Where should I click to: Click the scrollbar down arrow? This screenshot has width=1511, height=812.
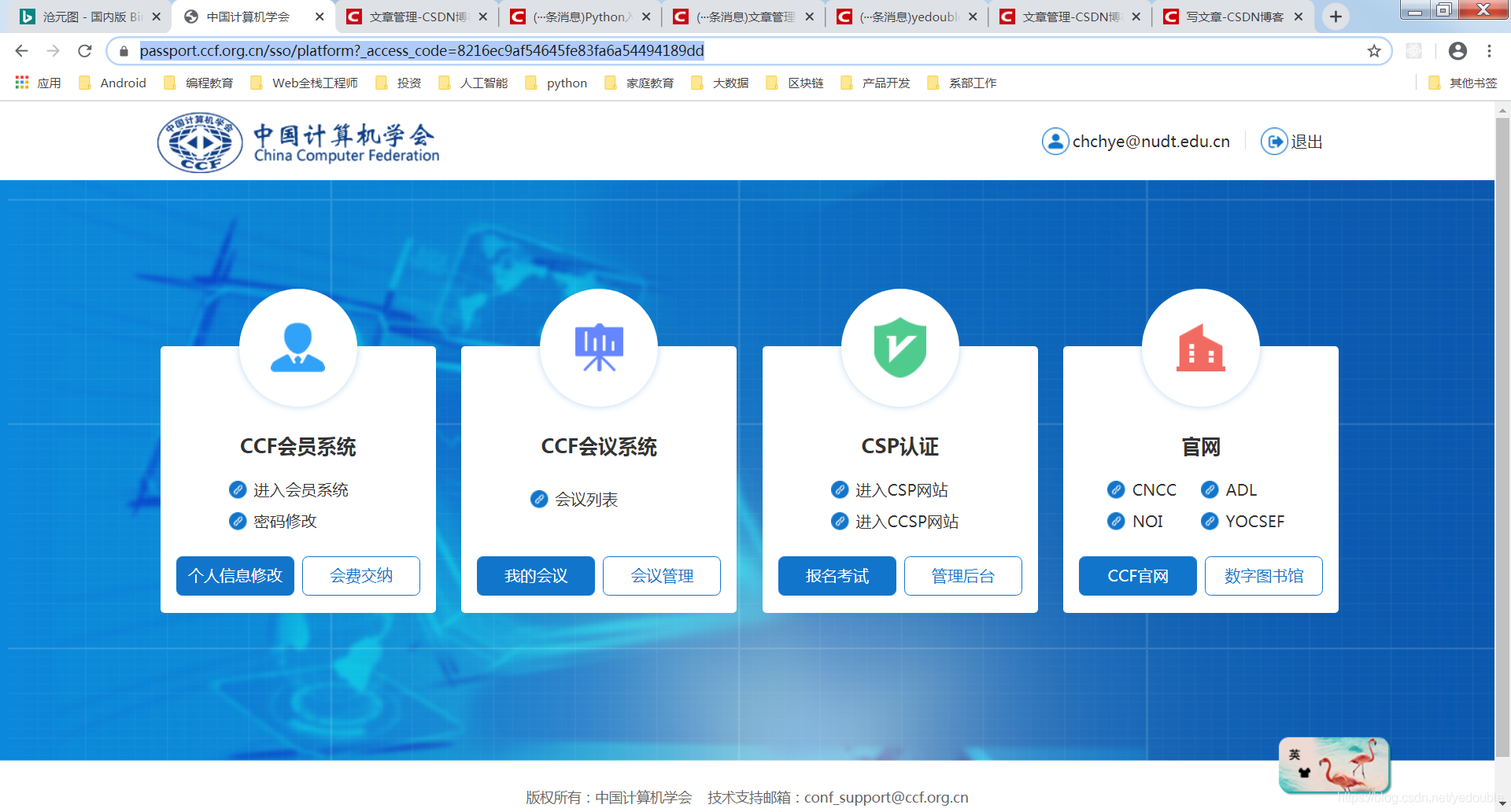point(1502,804)
